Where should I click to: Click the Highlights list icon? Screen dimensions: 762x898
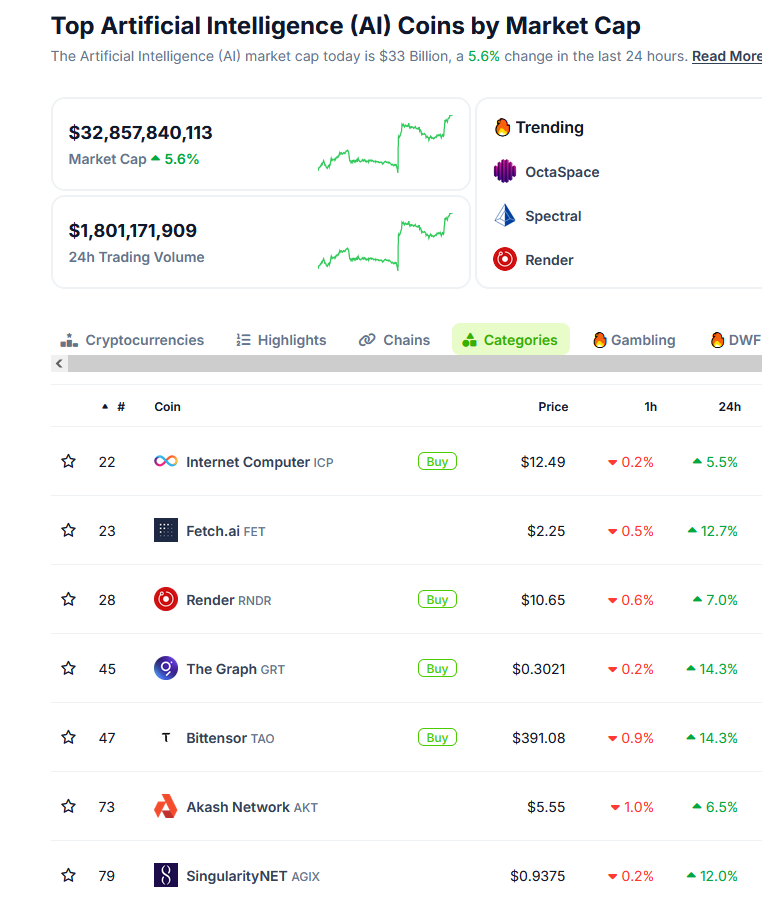click(243, 340)
